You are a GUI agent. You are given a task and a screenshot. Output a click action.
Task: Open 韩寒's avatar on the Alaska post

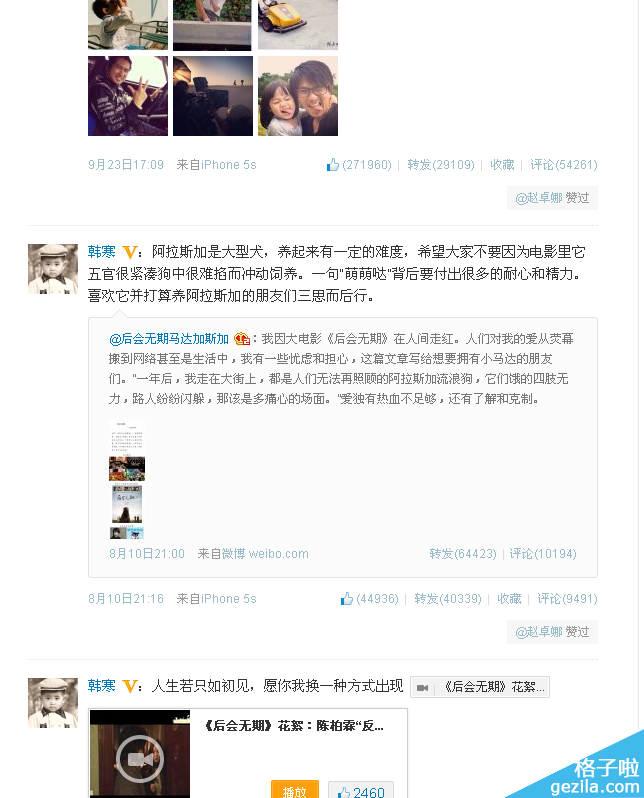click(53, 269)
